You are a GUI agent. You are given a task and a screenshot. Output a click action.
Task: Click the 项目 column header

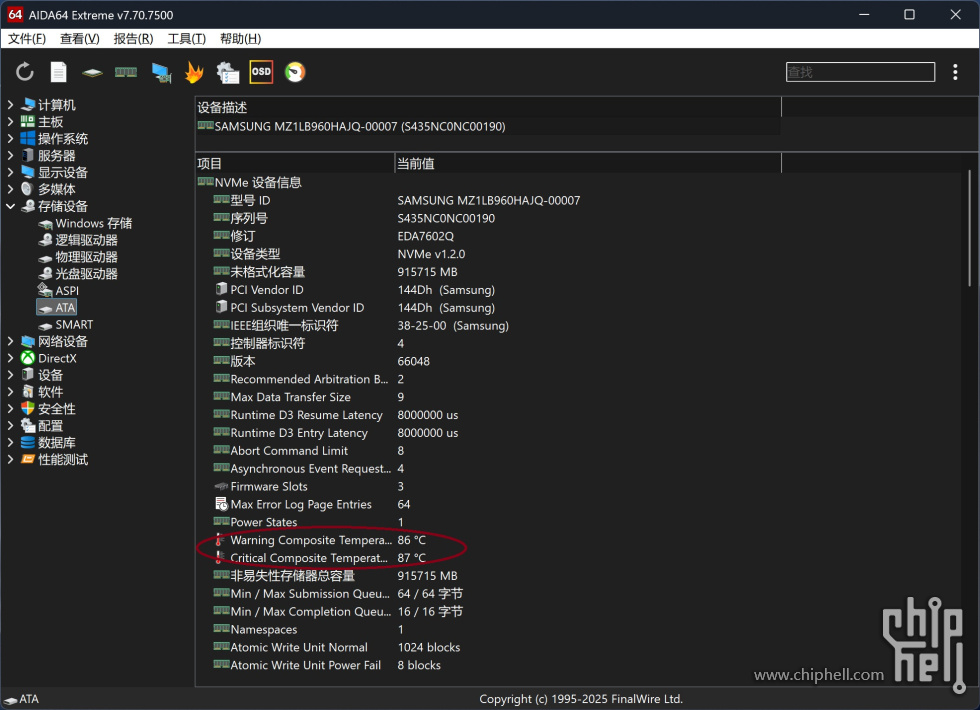pyautogui.click(x=295, y=164)
